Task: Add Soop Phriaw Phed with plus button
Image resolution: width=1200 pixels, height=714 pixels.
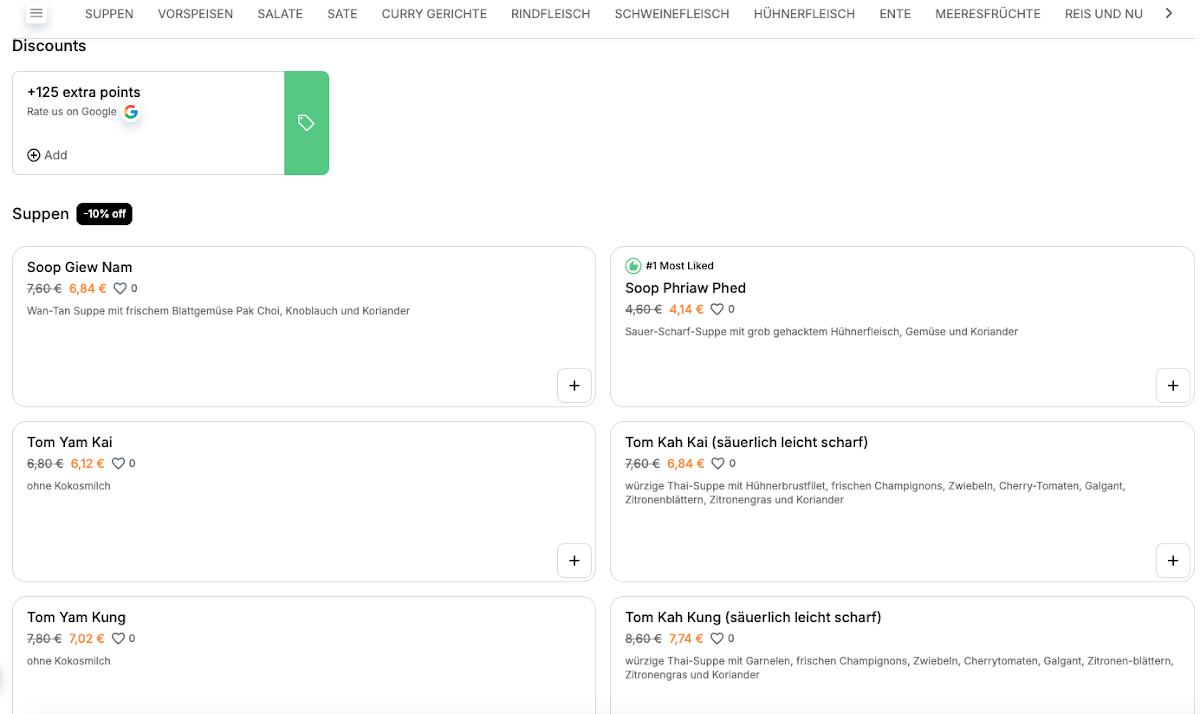Action: (1172, 385)
